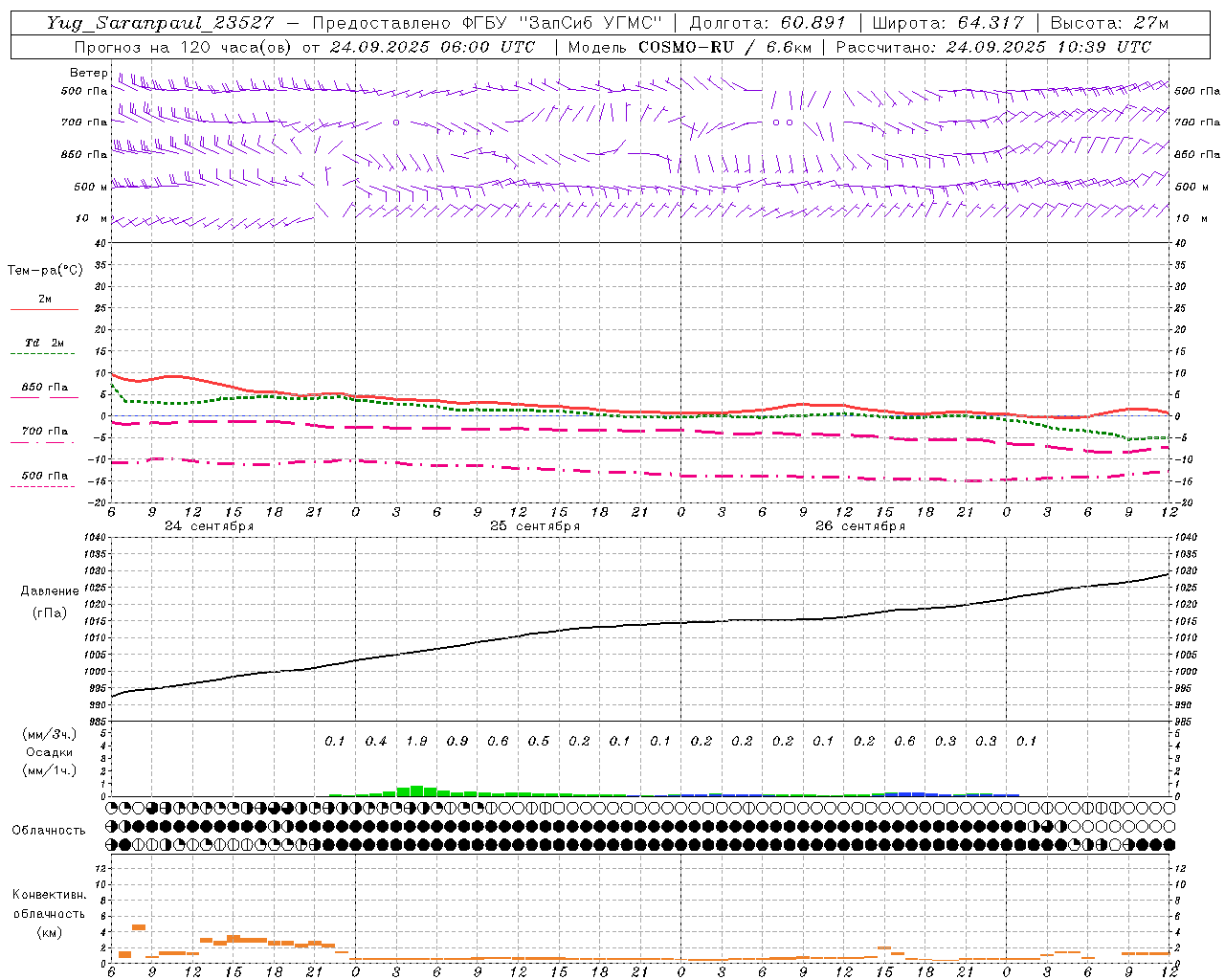Click the precipitation value "1.9"
This screenshot has height=980, width=1225.
(x=416, y=741)
